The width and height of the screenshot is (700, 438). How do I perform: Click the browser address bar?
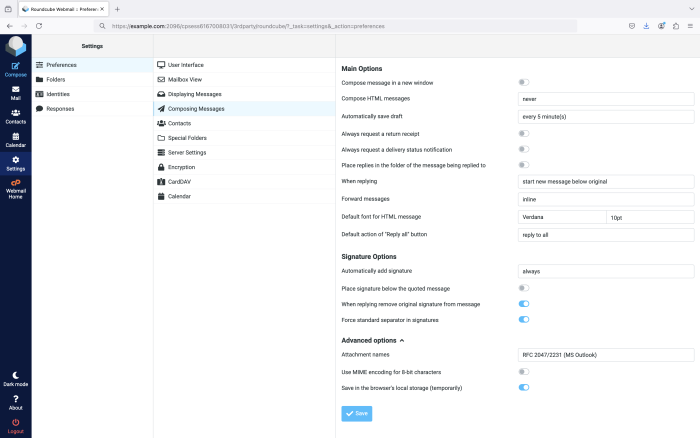[335, 26]
